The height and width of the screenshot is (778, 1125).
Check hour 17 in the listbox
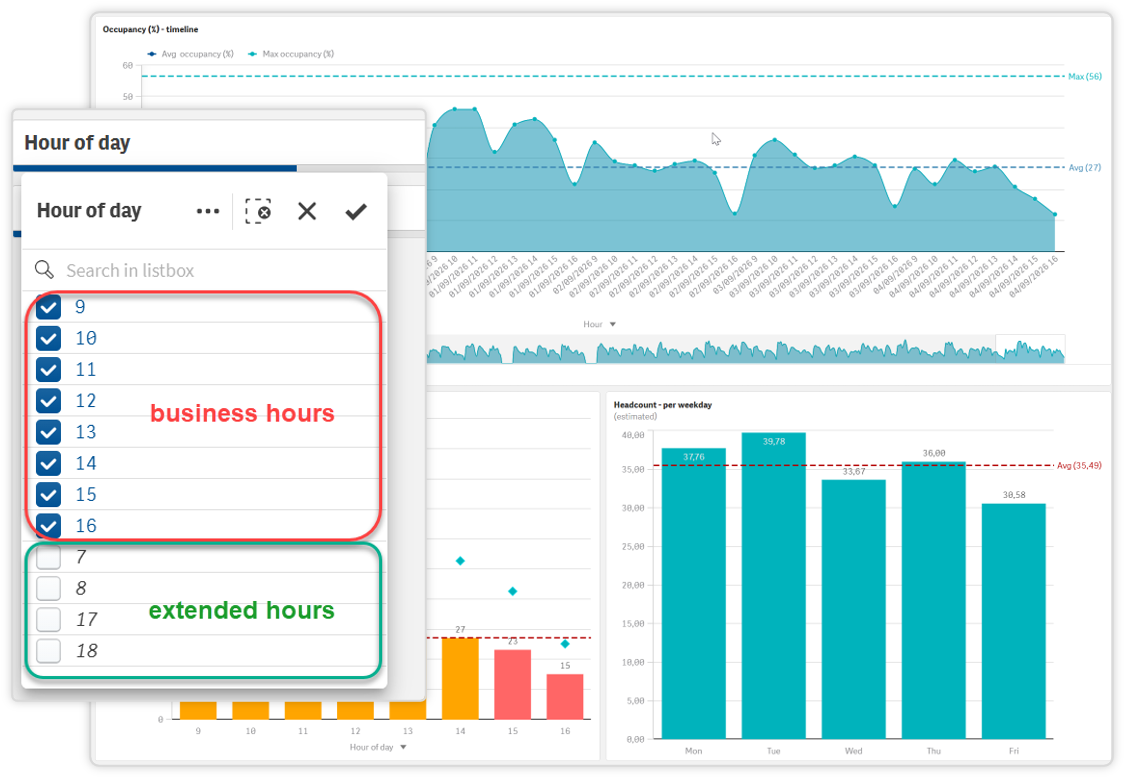[49, 619]
